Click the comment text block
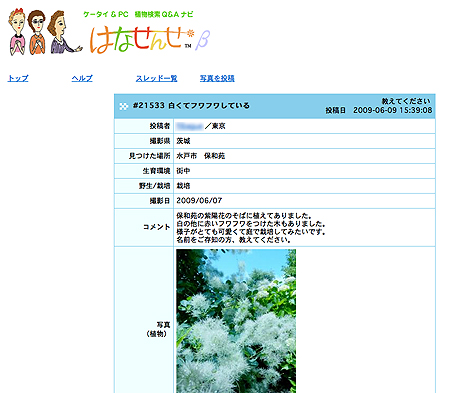 pos(251,228)
